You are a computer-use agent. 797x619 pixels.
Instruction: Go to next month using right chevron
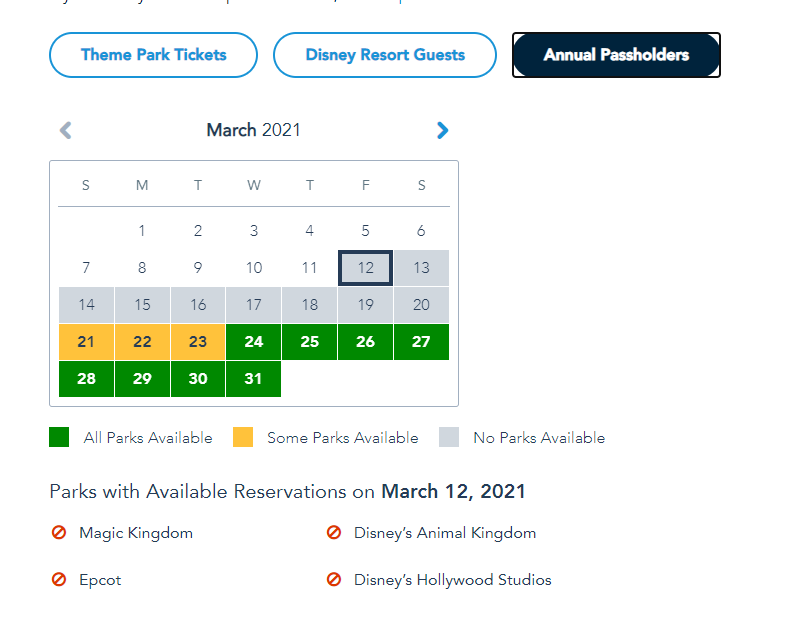pyautogui.click(x=443, y=130)
